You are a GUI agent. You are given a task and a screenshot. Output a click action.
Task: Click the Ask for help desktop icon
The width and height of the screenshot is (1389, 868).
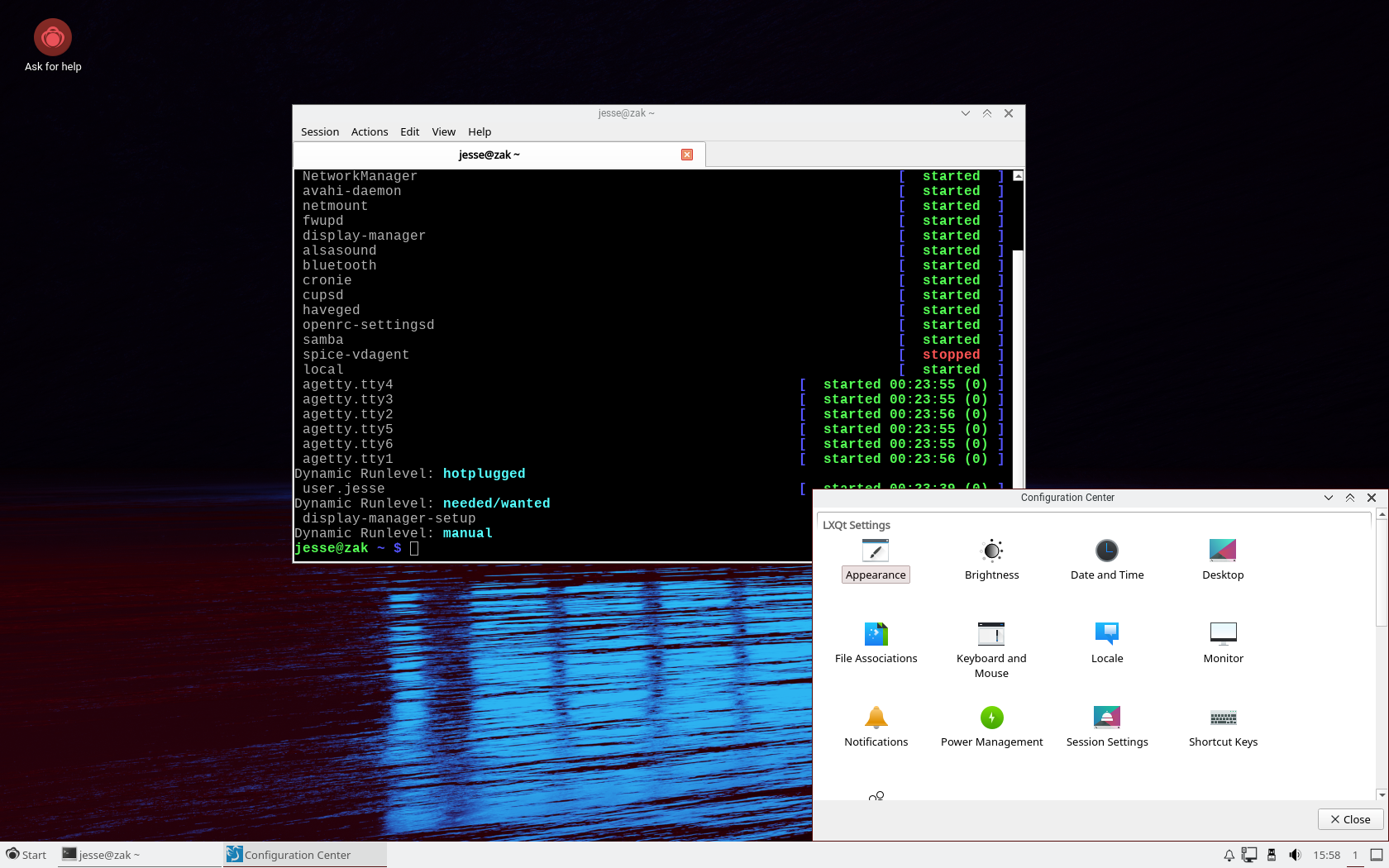53,45
